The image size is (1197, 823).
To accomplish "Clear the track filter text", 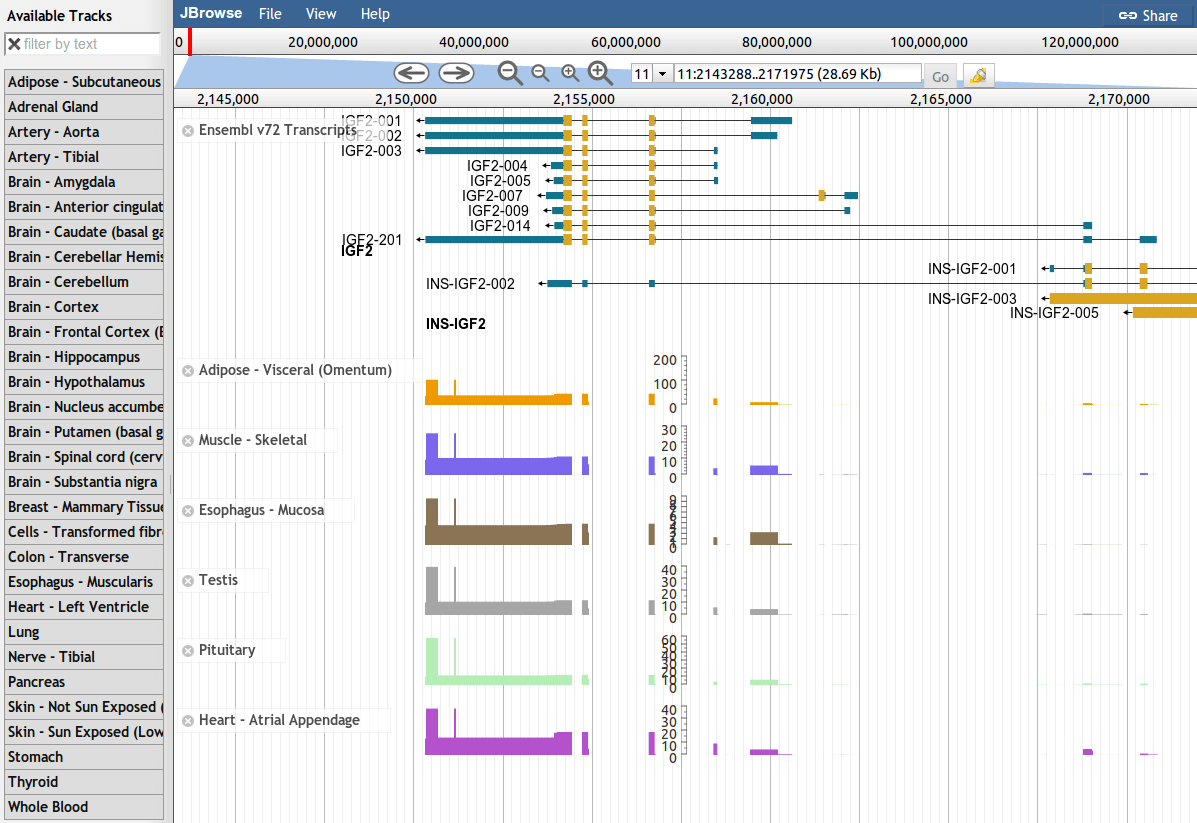I will coord(14,44).
